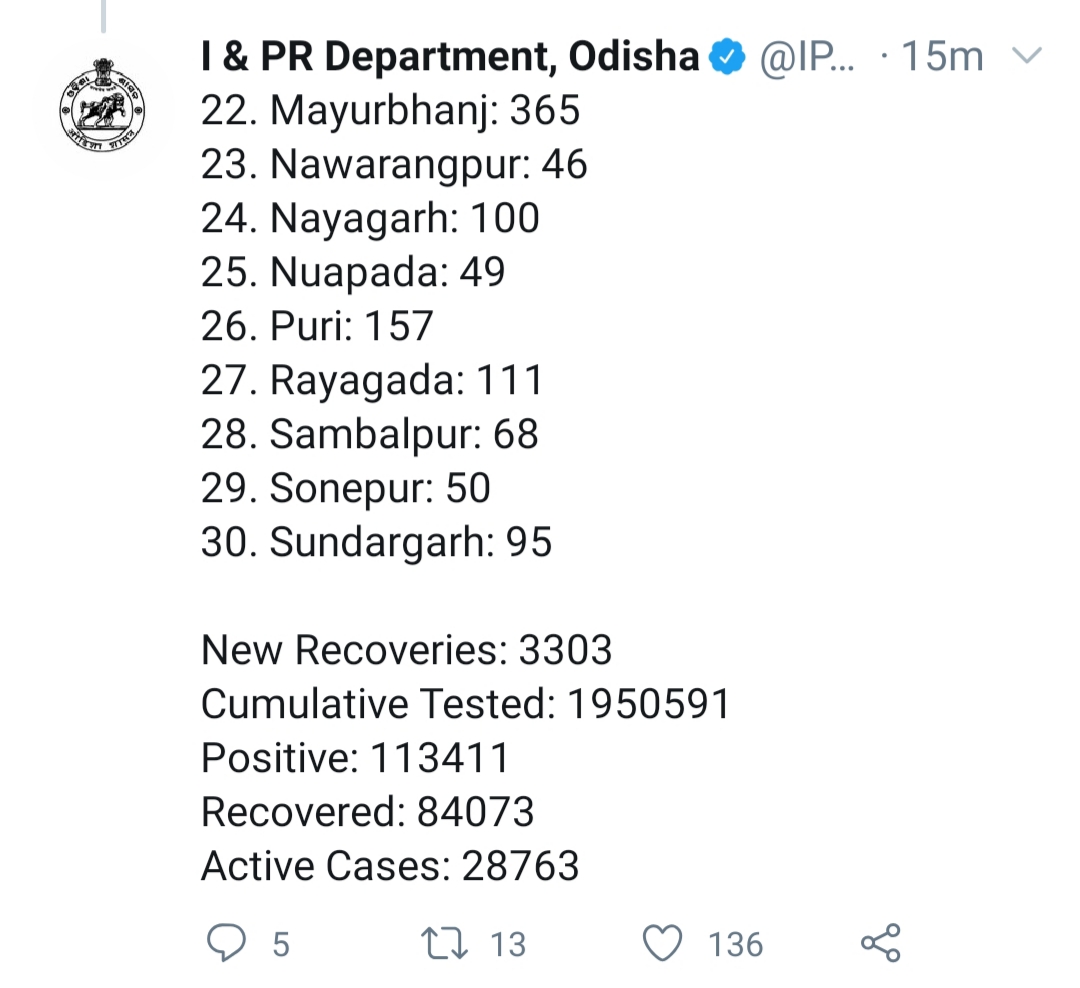The width and height of the screenshot is (1080, 988).
Task: Click the reply speech bubble icon
Action: click(x=226, y=943)
